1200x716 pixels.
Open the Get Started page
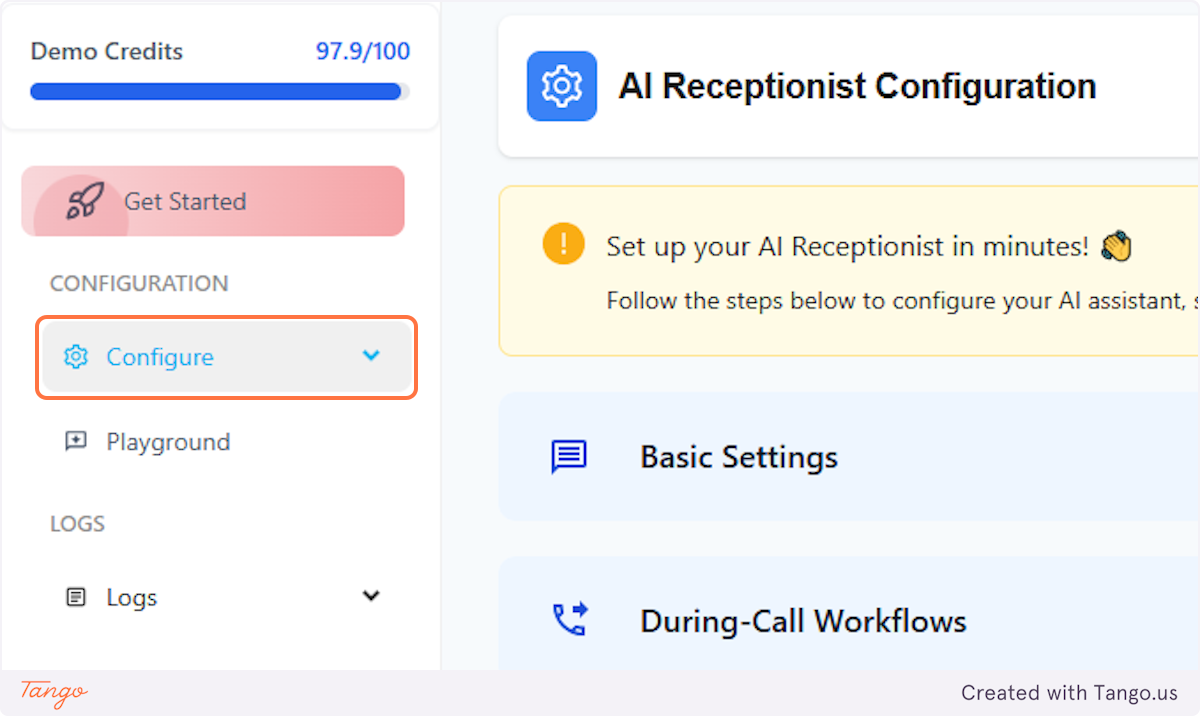(213, 201)
